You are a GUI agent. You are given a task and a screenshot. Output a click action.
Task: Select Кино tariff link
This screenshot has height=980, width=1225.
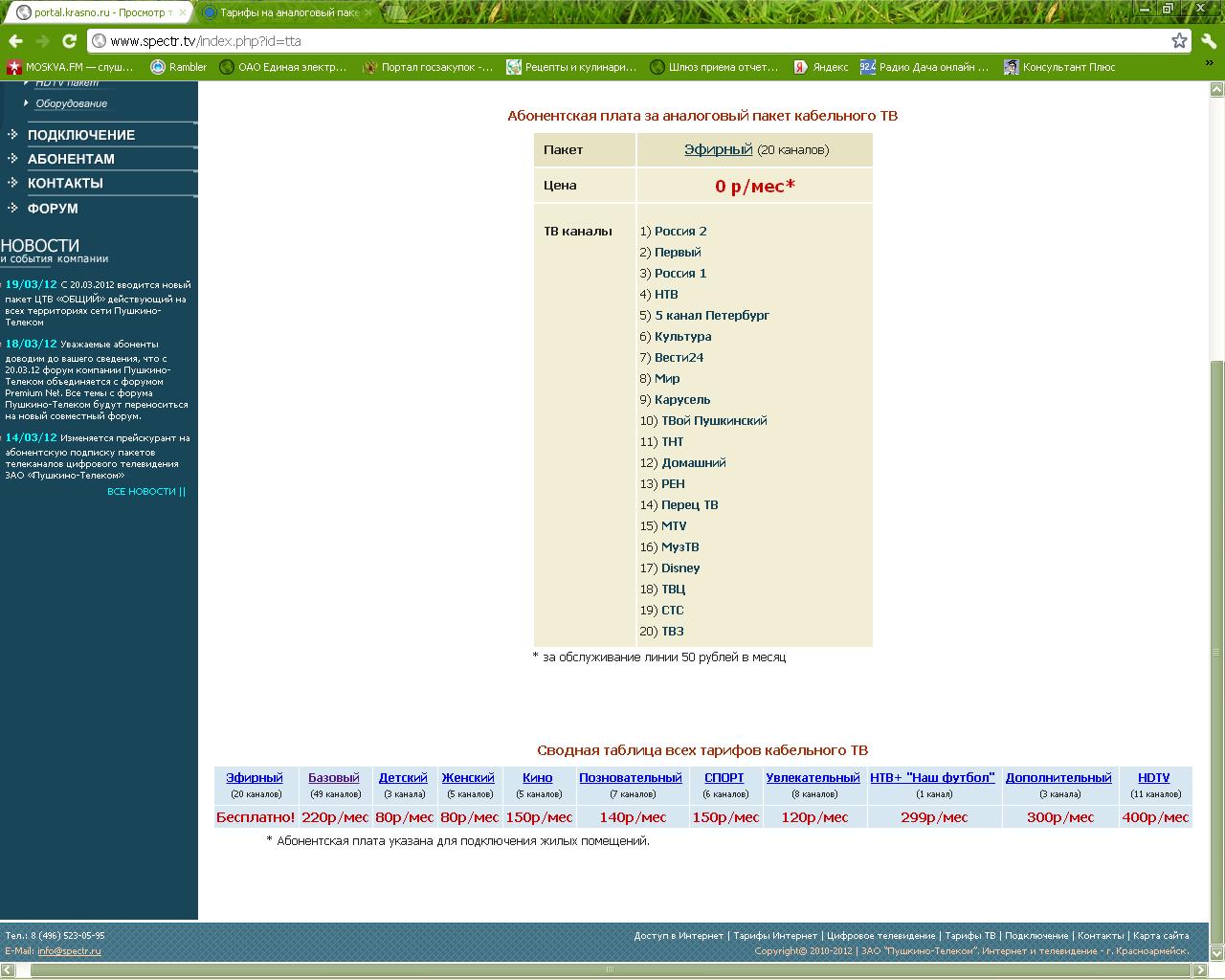pyautogui.click(x=538, y=778)
